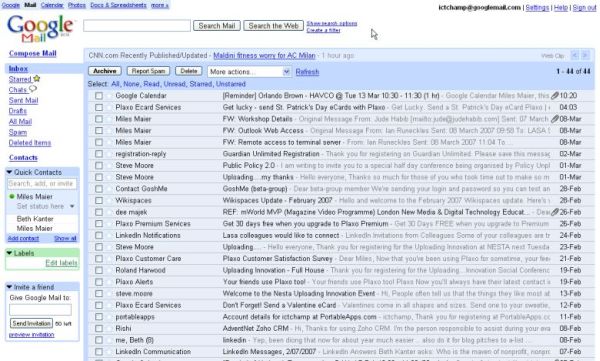The width and height of the screenshot is (600, 361).
Task: Open the Help link
Action: tap(561, 8)
